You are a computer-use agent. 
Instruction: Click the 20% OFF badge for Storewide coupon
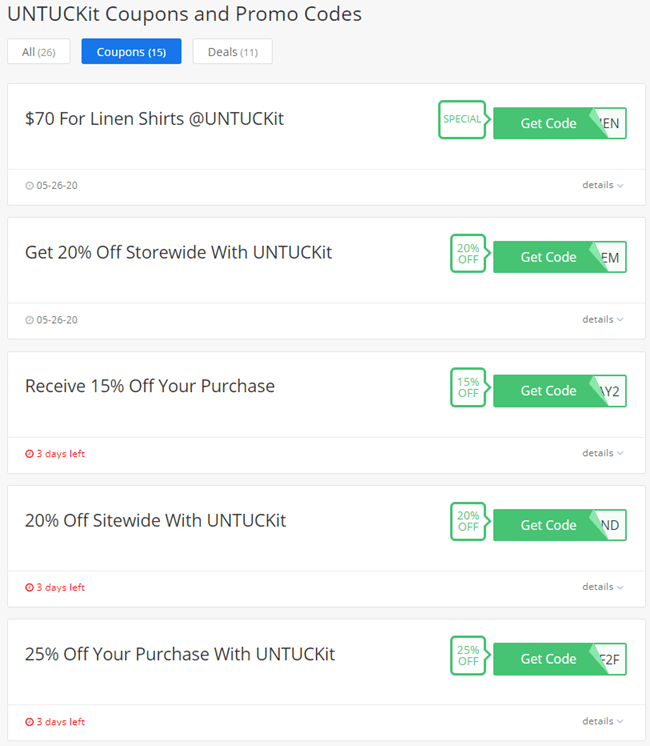(470, 254)
